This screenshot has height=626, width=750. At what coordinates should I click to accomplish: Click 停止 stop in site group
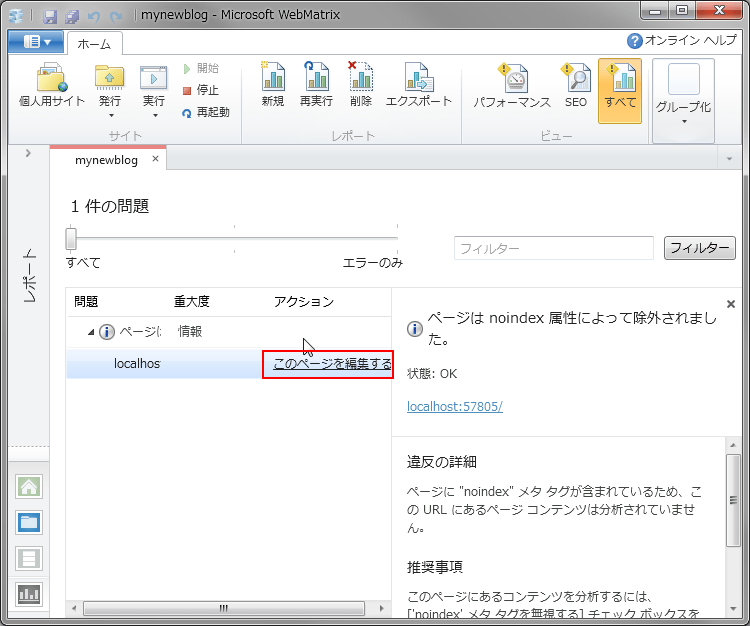click(x=201, y=90)
